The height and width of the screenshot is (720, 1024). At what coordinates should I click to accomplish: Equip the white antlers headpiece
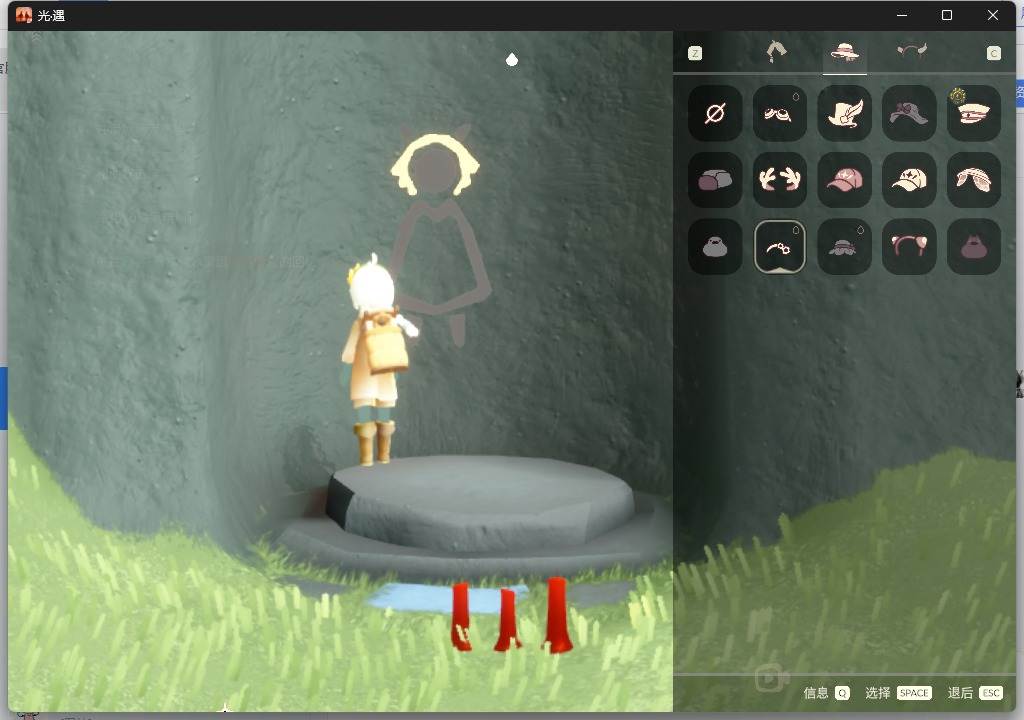coord(779,180)
